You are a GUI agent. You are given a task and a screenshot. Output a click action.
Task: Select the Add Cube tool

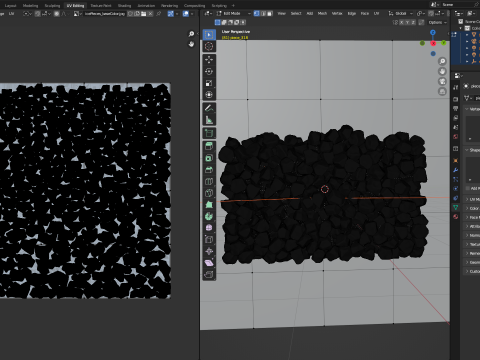[x=209, y=133]
